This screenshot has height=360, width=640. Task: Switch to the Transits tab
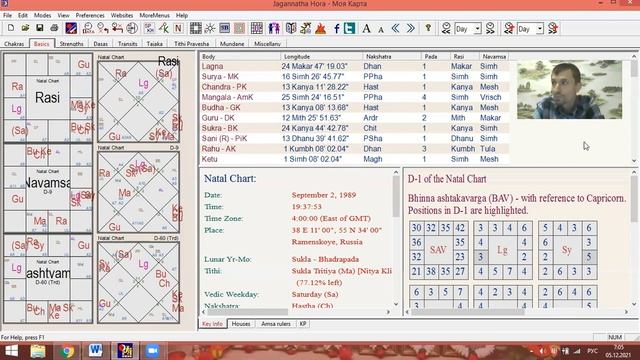pyautogui.click(x=128, y=44)
